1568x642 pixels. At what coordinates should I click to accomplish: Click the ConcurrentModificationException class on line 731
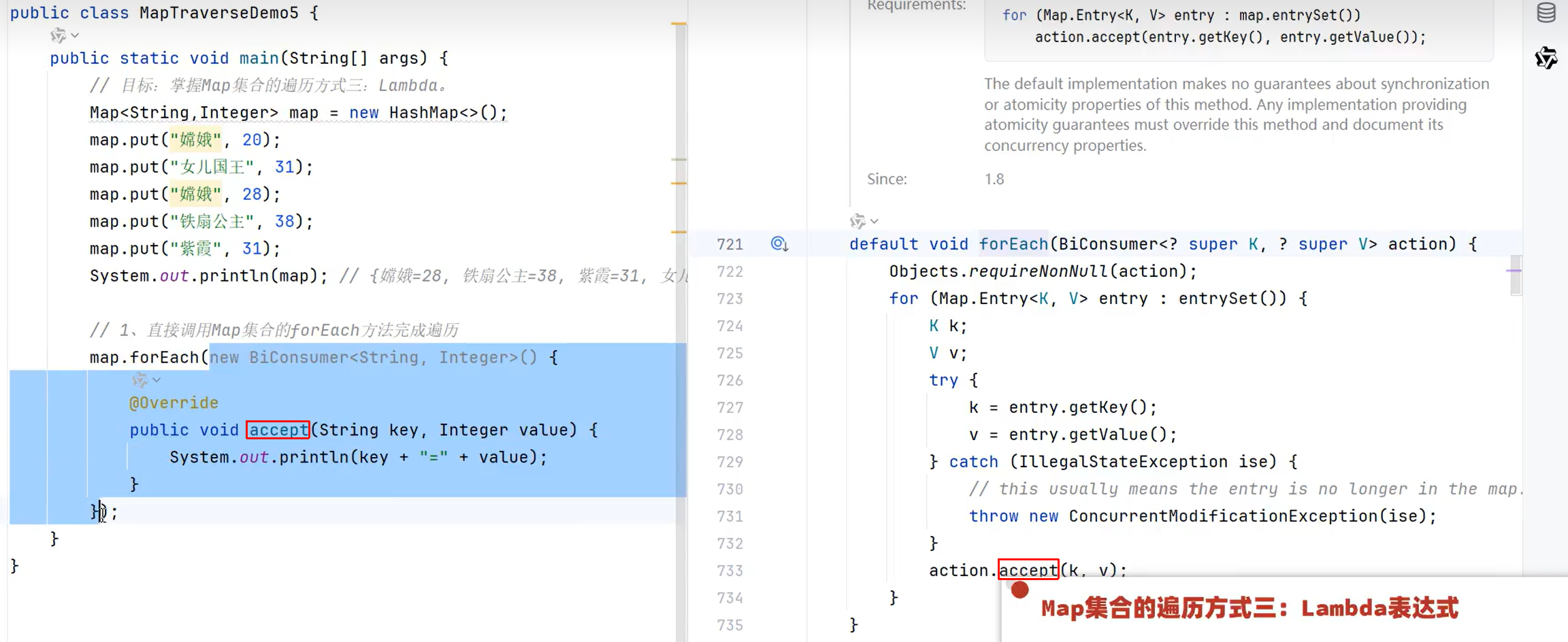(x=1222, y=516)
